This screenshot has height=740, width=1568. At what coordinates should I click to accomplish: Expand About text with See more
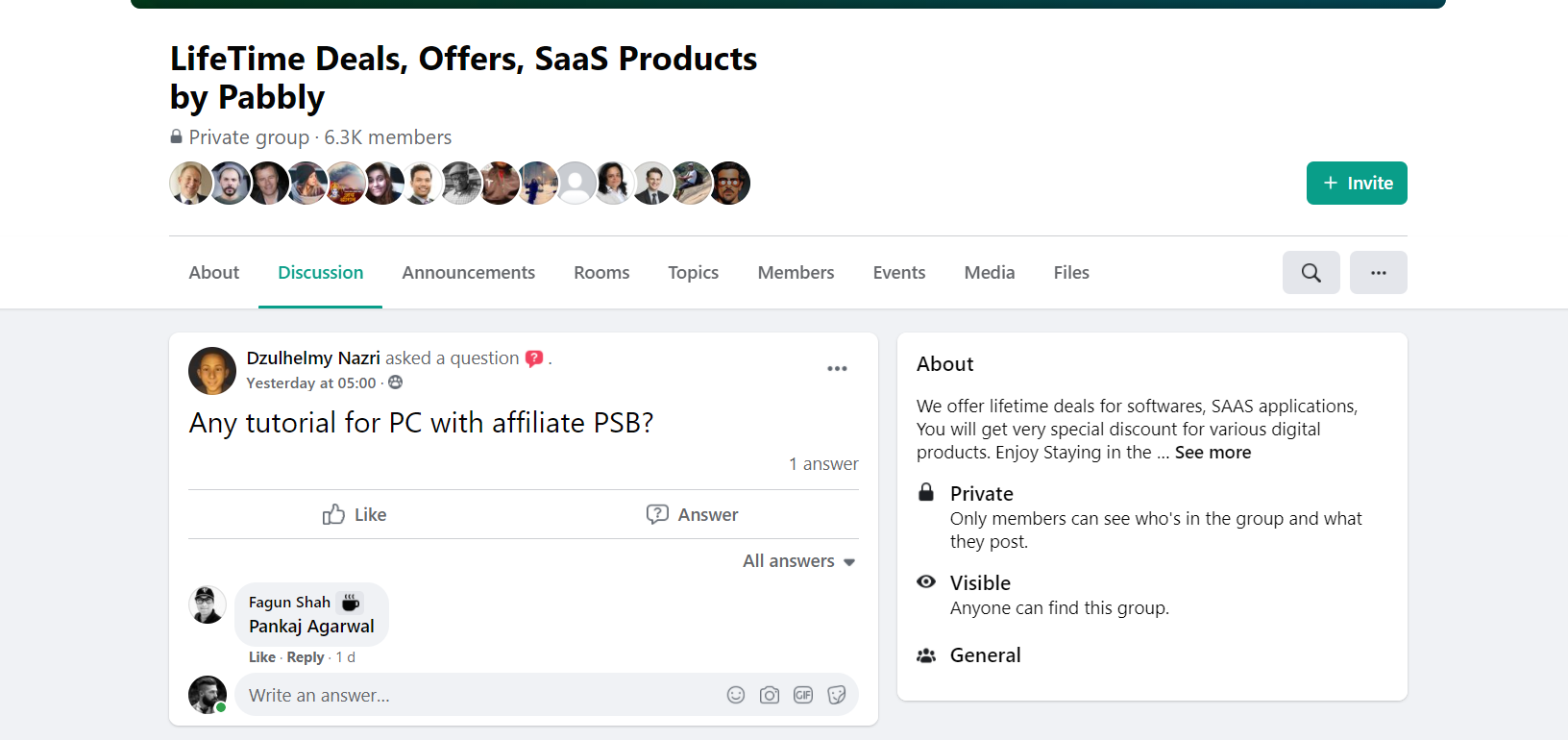1213,453
